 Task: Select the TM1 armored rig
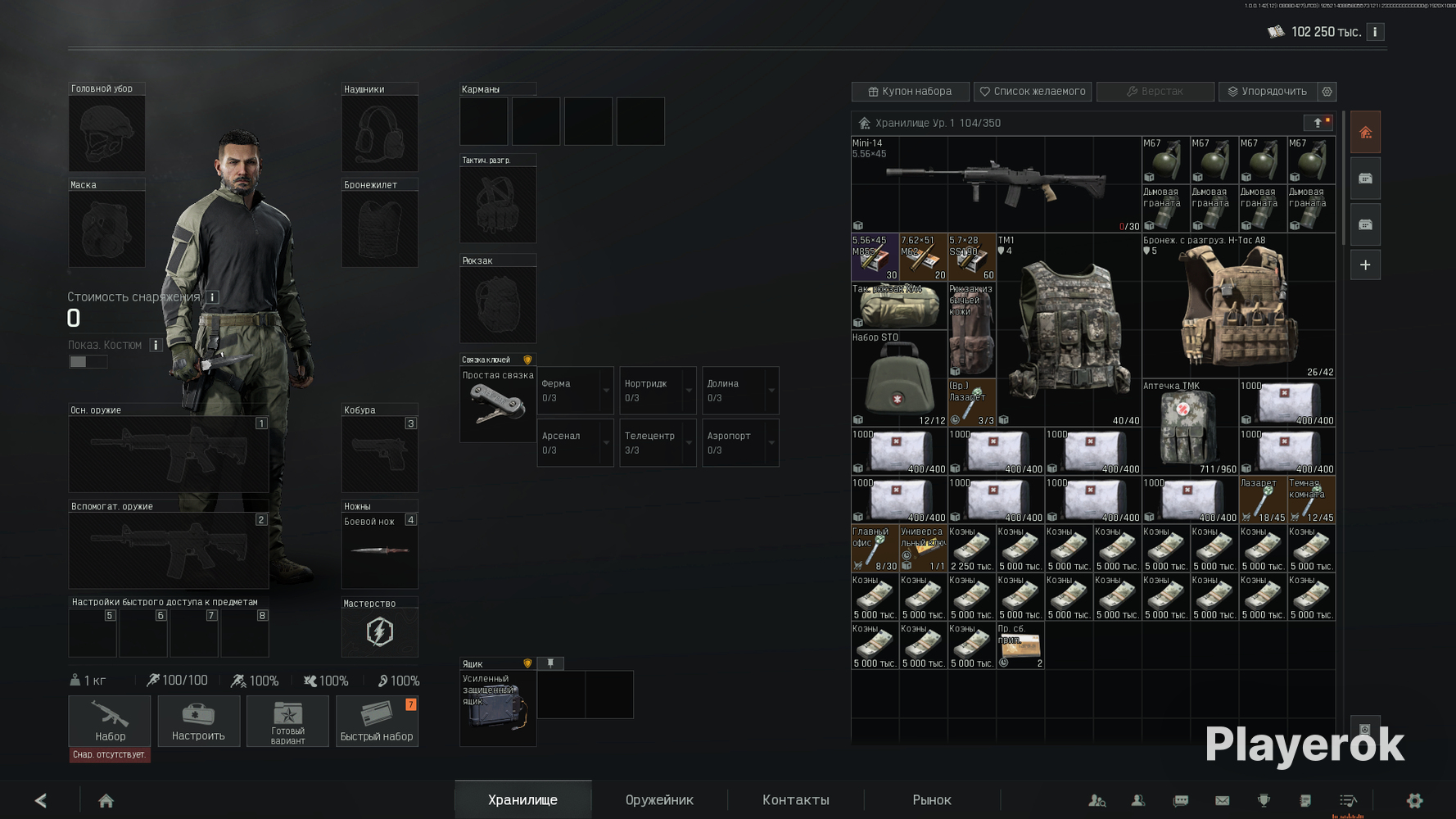[1069, 330]
